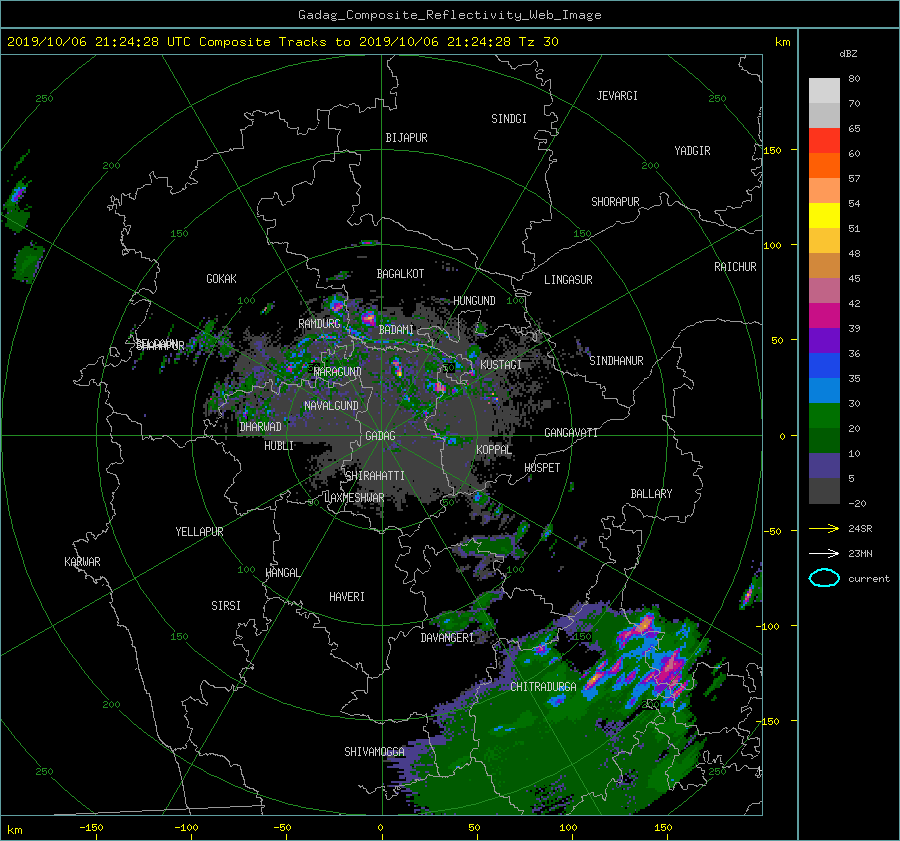Select the NAVALGUND city label

tap(331, 406)
